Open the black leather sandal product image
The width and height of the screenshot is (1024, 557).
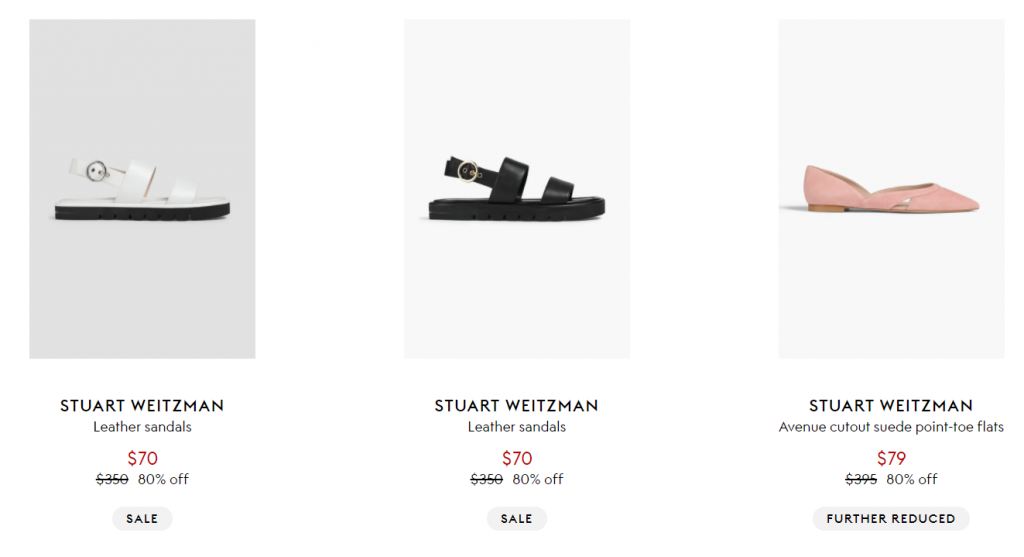[516, 189]
